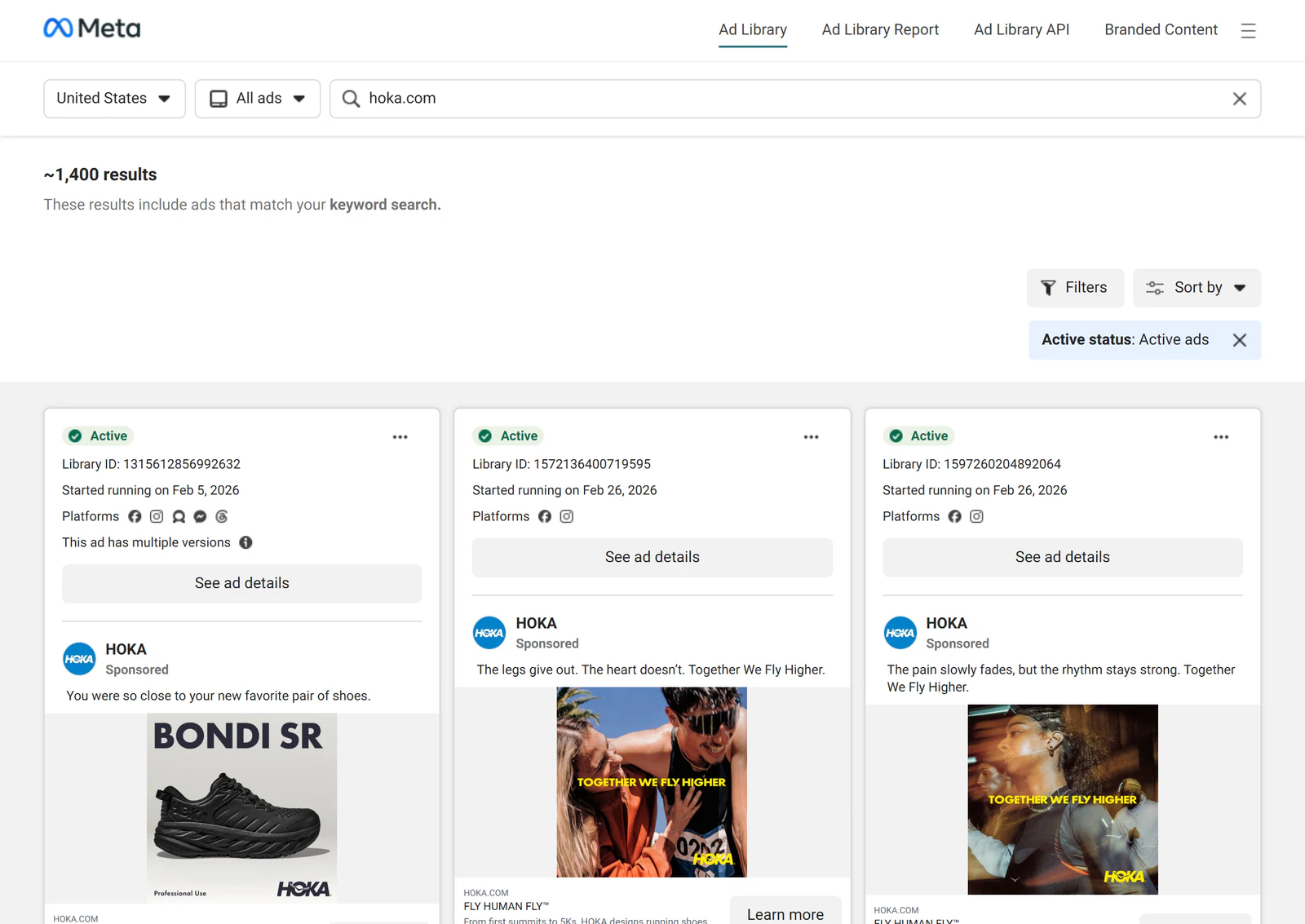
Task: Open three-dot menu on second HOKA ad
Action: click(x=811, y=437)
